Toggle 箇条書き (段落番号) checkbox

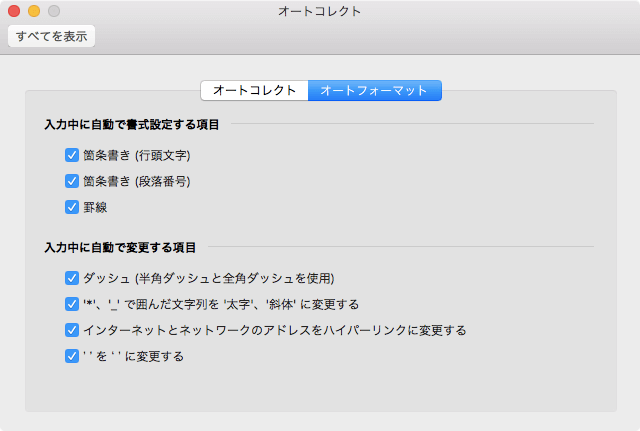72,181
